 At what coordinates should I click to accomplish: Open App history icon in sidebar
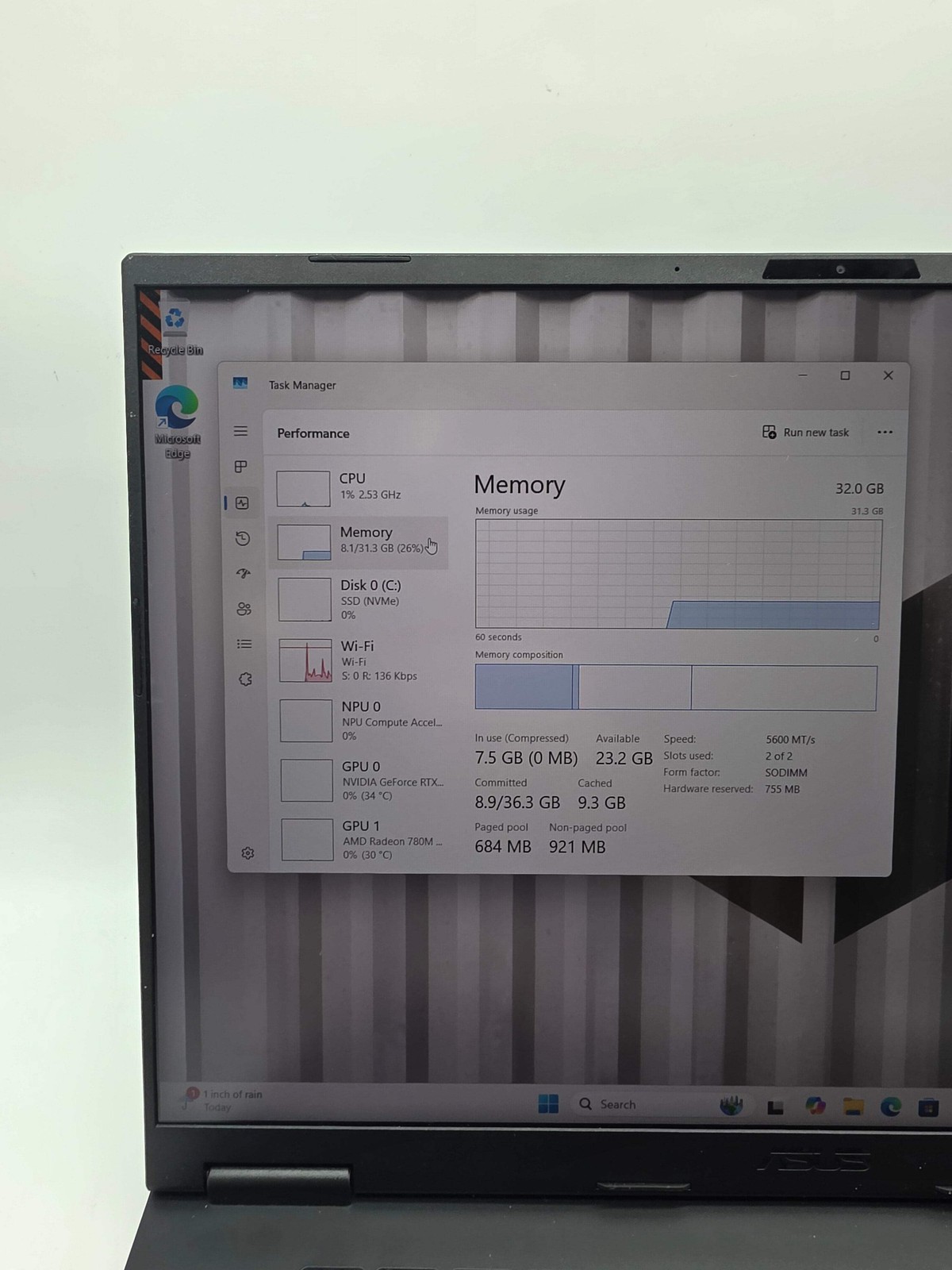tap(243, 538)
